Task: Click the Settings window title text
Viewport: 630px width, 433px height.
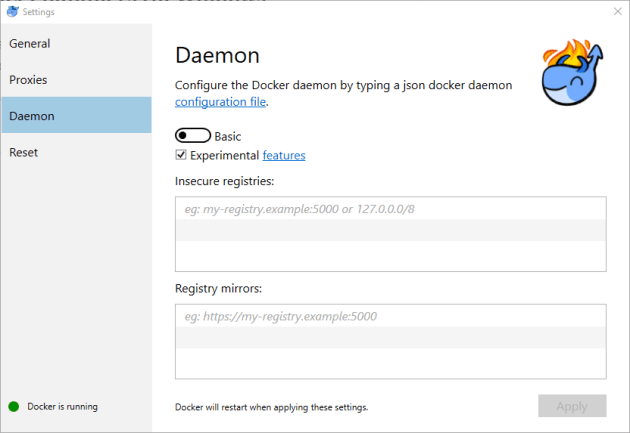Action: coord(39,12)
